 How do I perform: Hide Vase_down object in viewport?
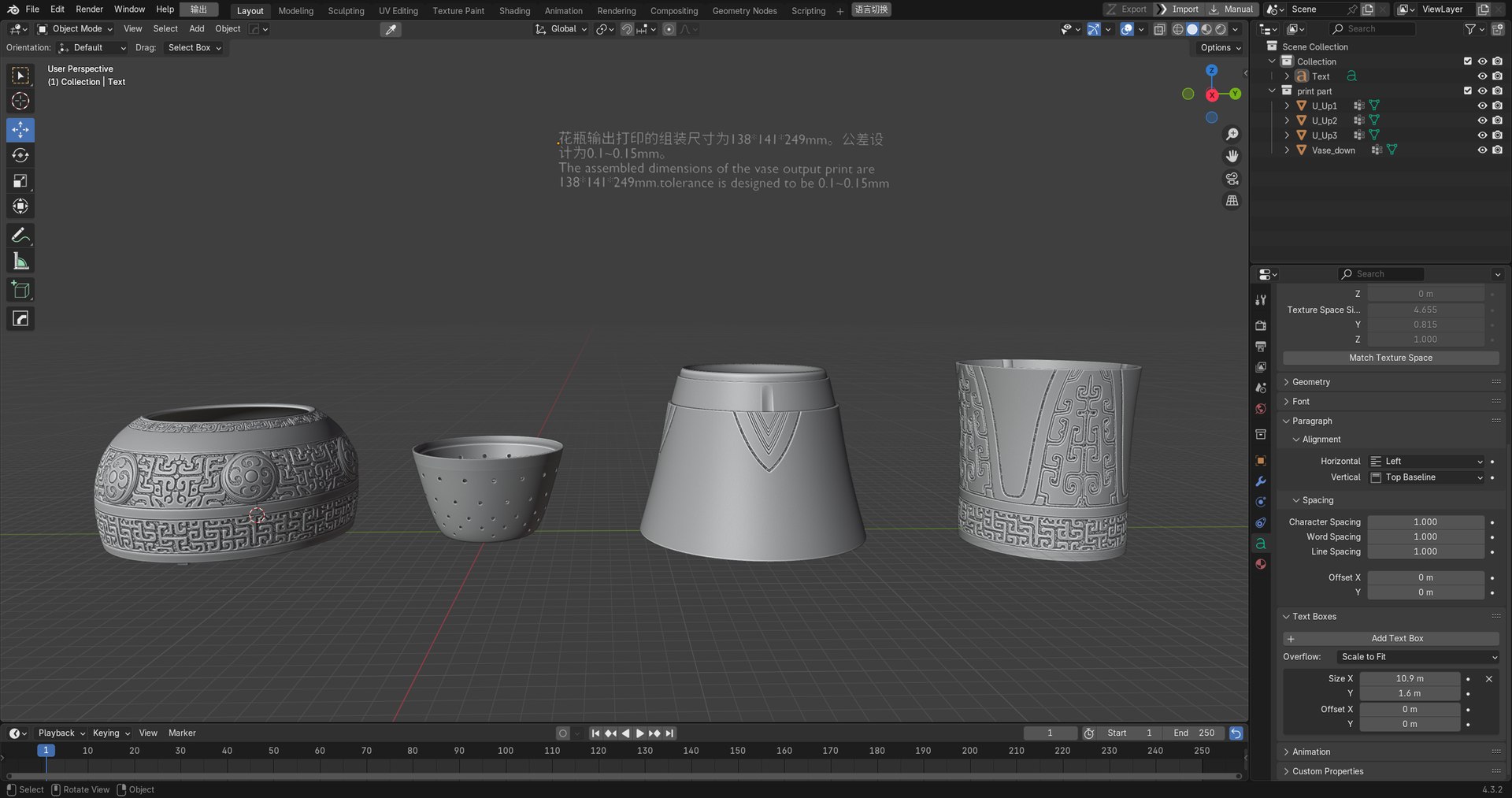pyautogui.click(x=1482, y=150)
